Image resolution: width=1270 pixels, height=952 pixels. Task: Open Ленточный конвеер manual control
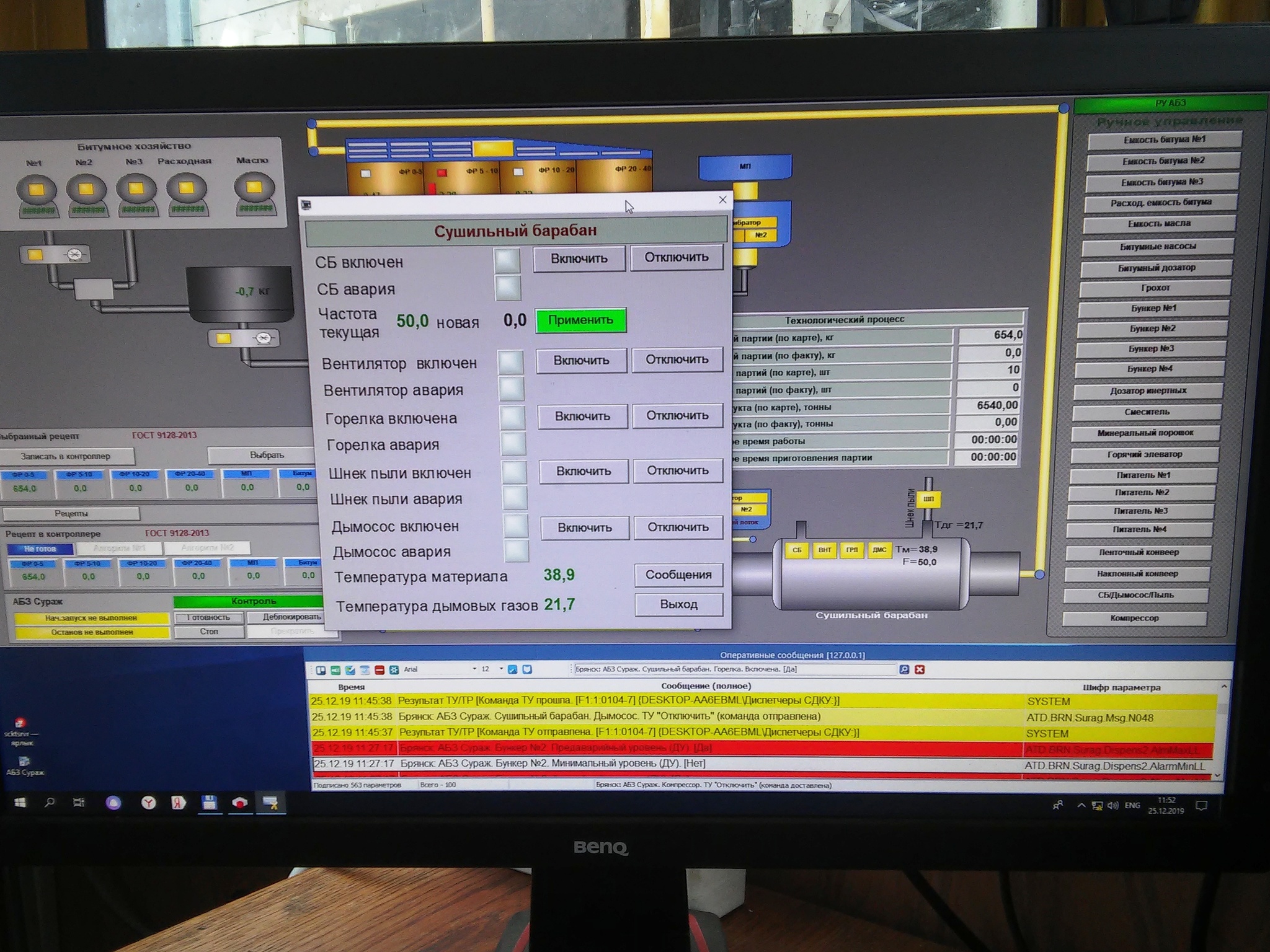coord(1139,553)
